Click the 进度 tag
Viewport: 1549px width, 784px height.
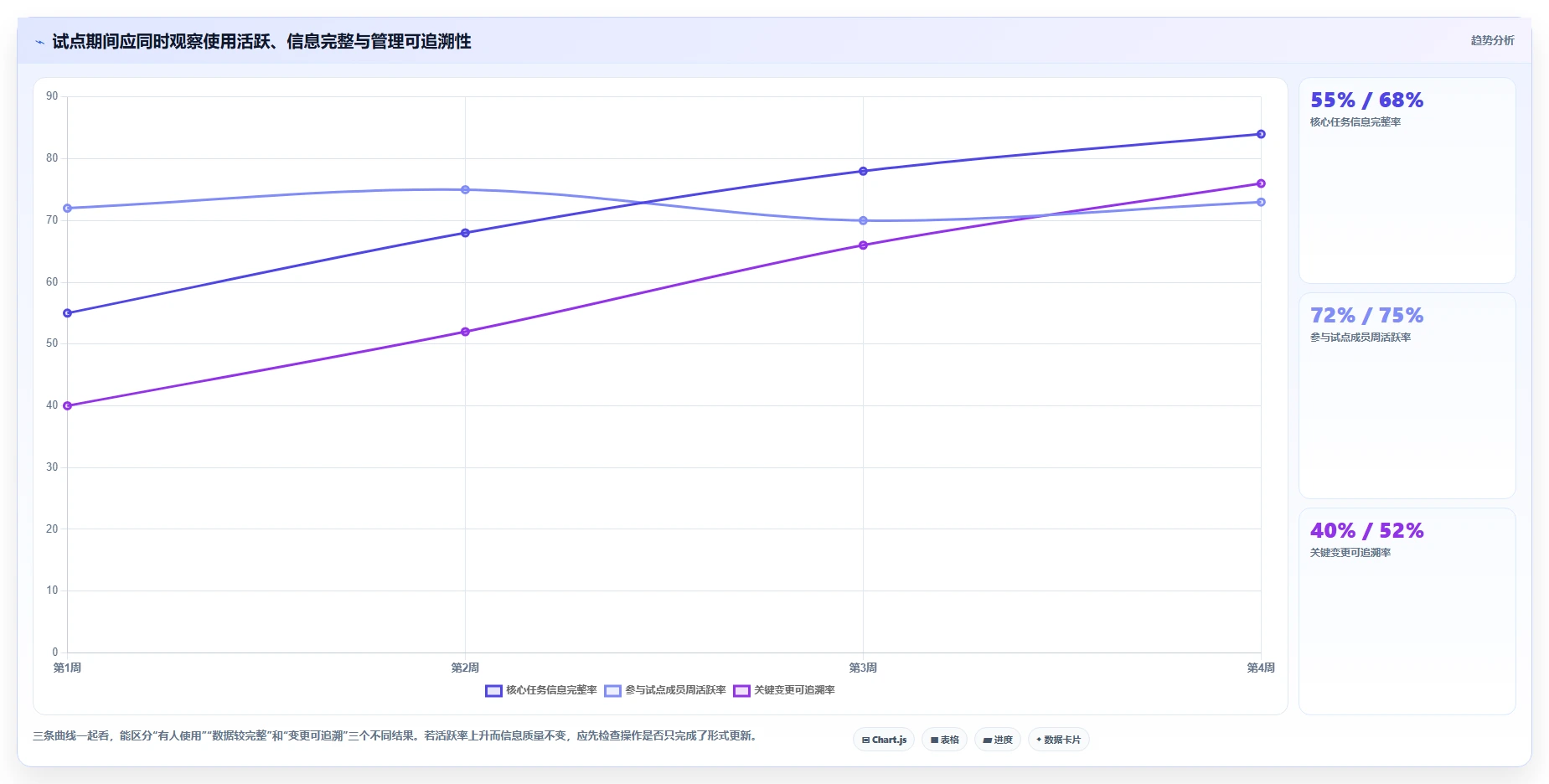998,740
